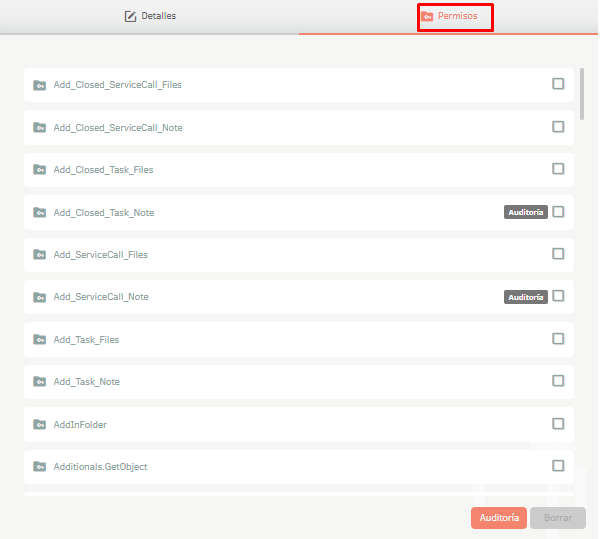The image size is (600, 539).
Task: Click the Add_ServiceCall_Files permission icon
Action: [x=39, y=254]
